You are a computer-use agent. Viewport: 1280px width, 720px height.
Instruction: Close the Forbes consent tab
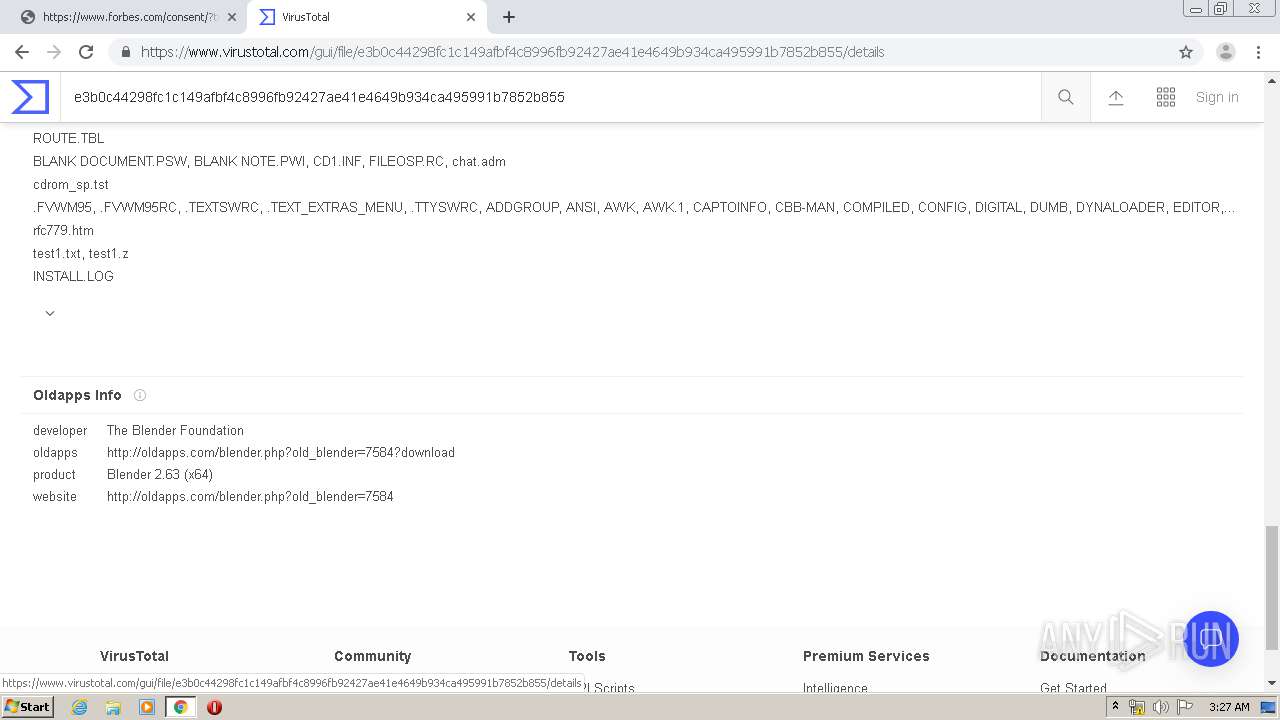(x=231, y=17)
